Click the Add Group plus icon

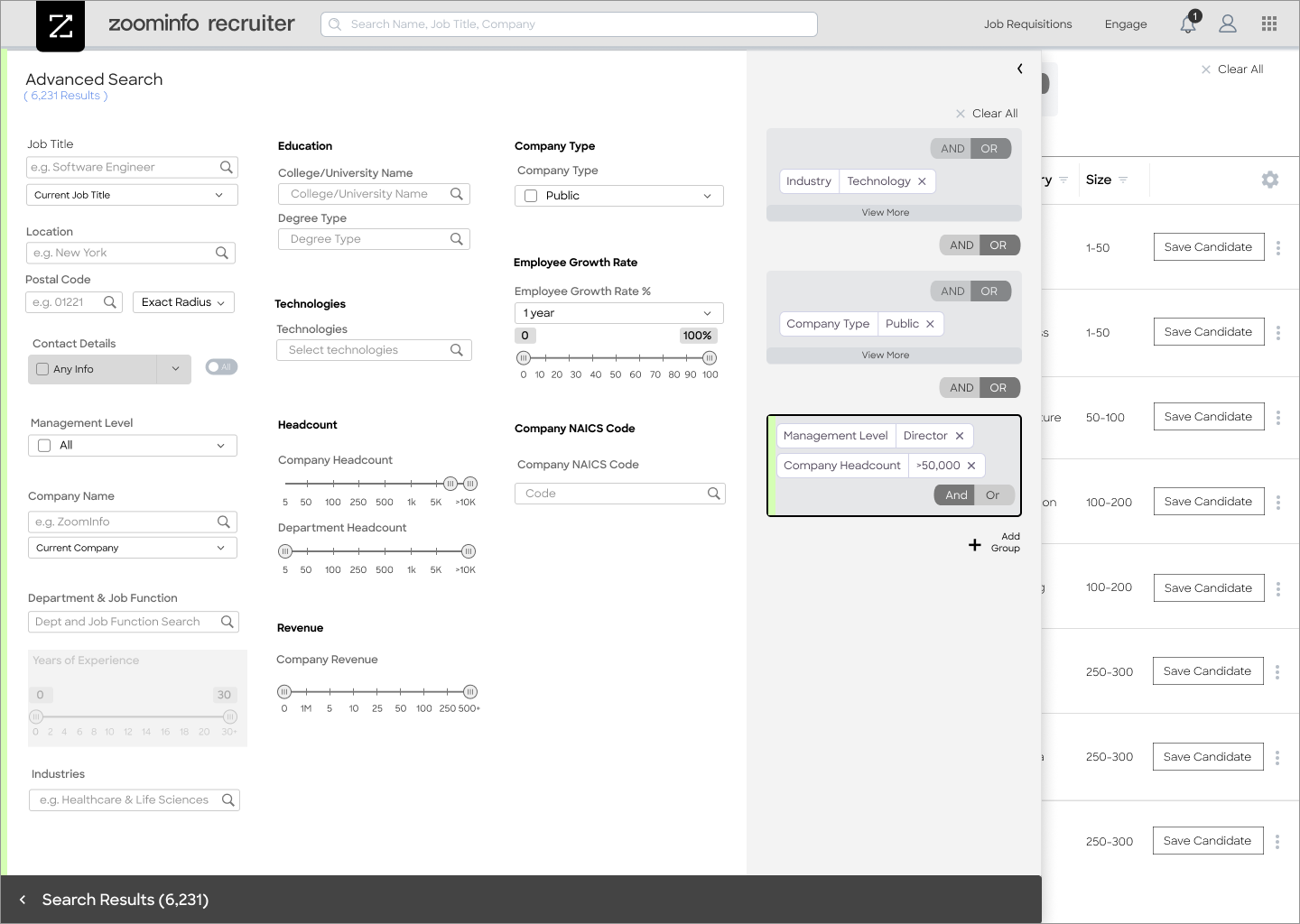[x=975, y=545]
